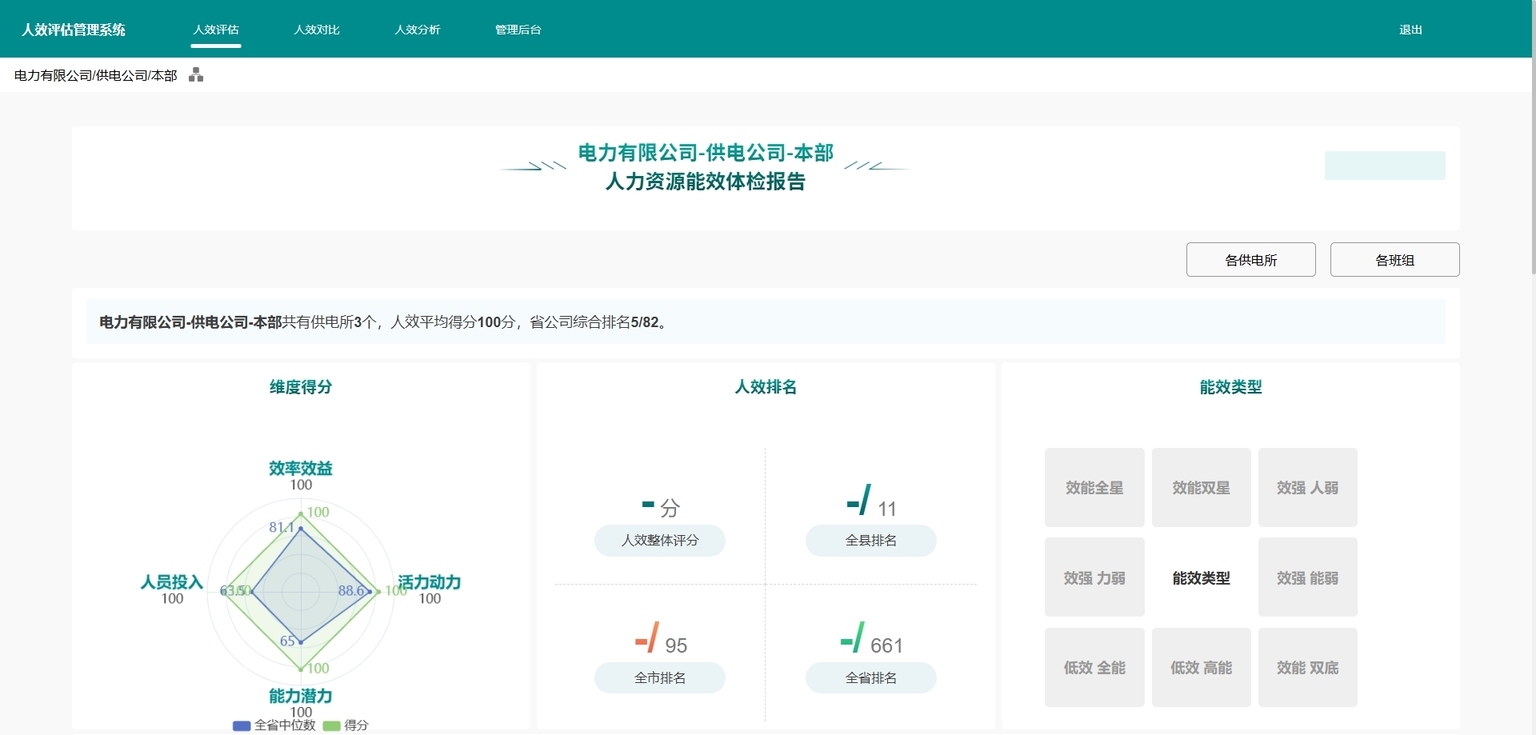1536x735 pixels.
Task: Open the 人效评估 tab
Action: 216,30
